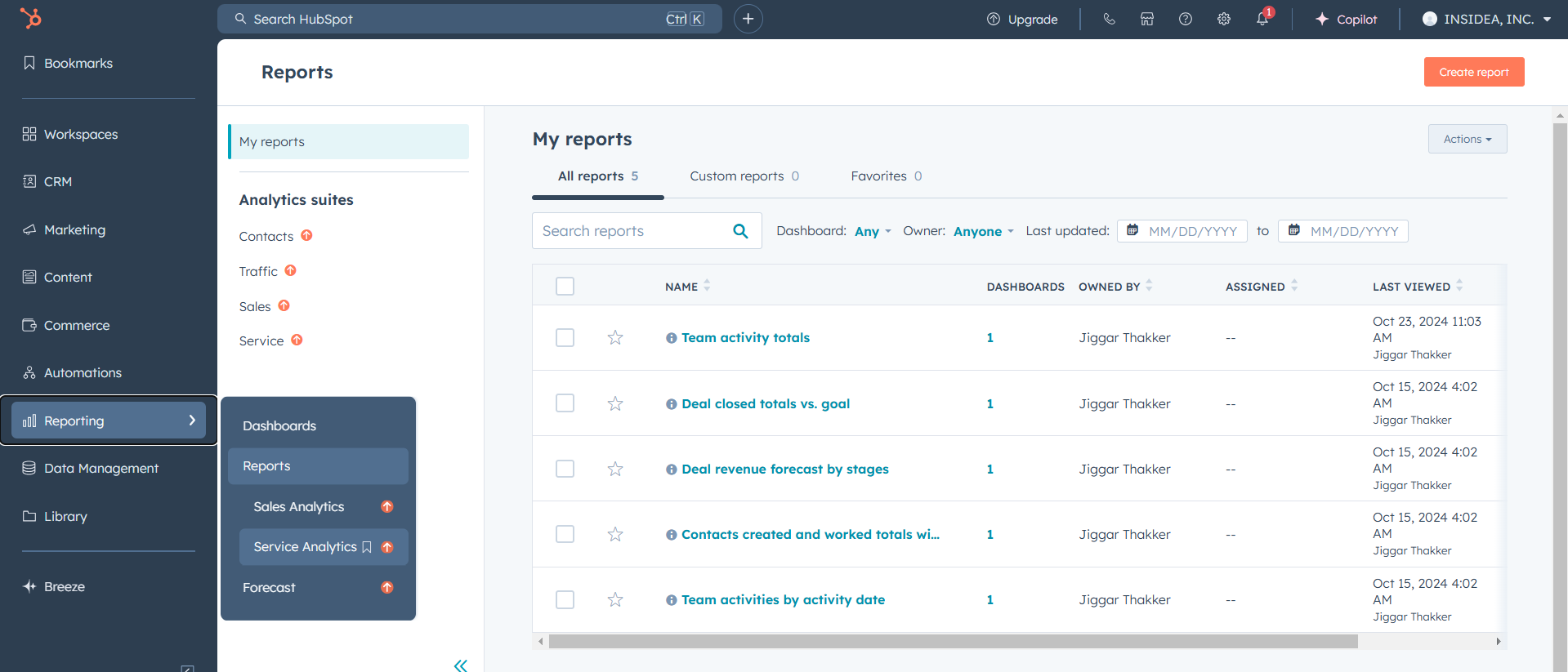
Task: Open Contacts analytics suite
Action: (266, 236)
